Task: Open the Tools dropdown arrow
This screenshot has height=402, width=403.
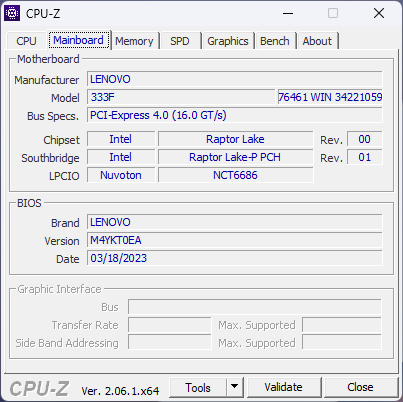Action: [235, 387]
